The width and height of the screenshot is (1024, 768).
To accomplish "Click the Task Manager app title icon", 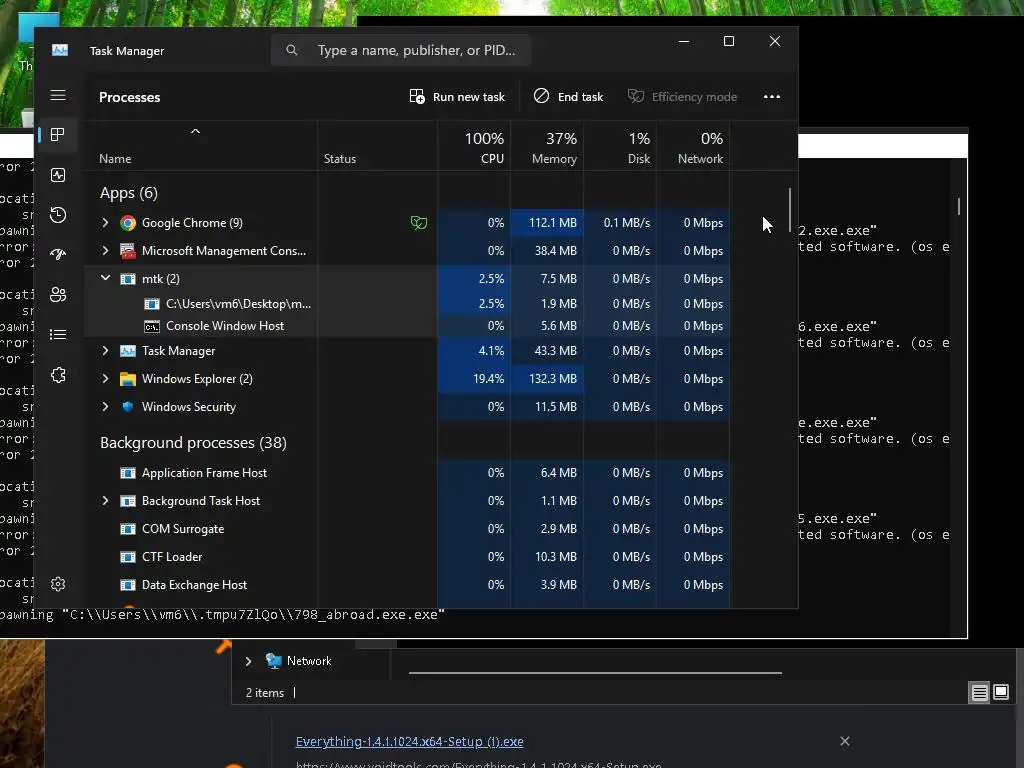I will [x=60, y=50].
